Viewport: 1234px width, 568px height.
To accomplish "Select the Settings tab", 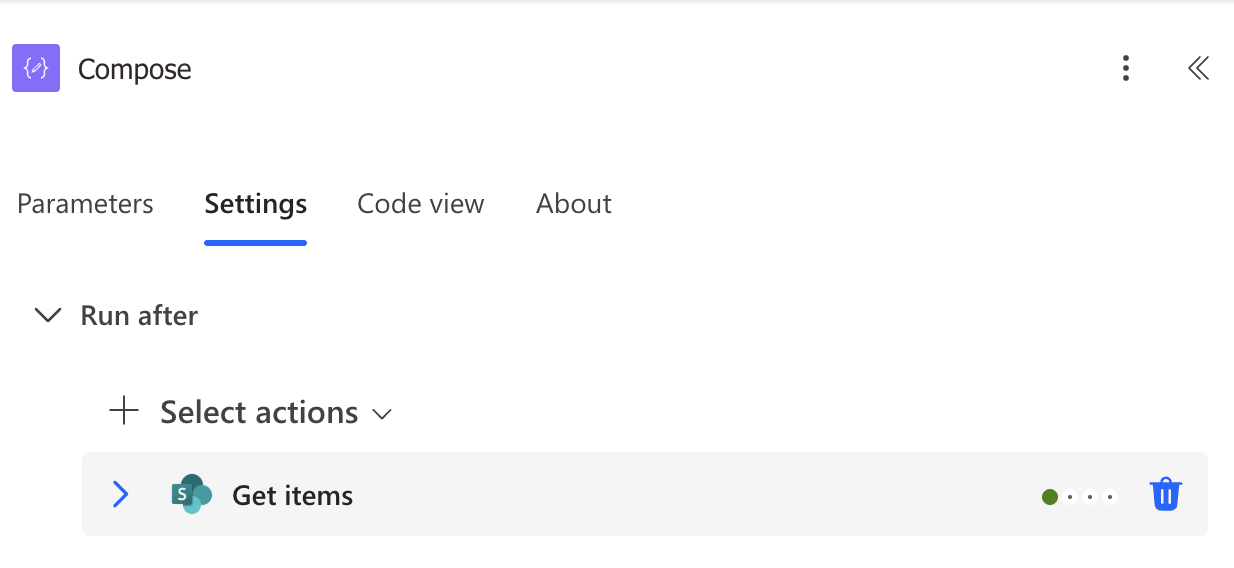I will click(x=256, y=204).
